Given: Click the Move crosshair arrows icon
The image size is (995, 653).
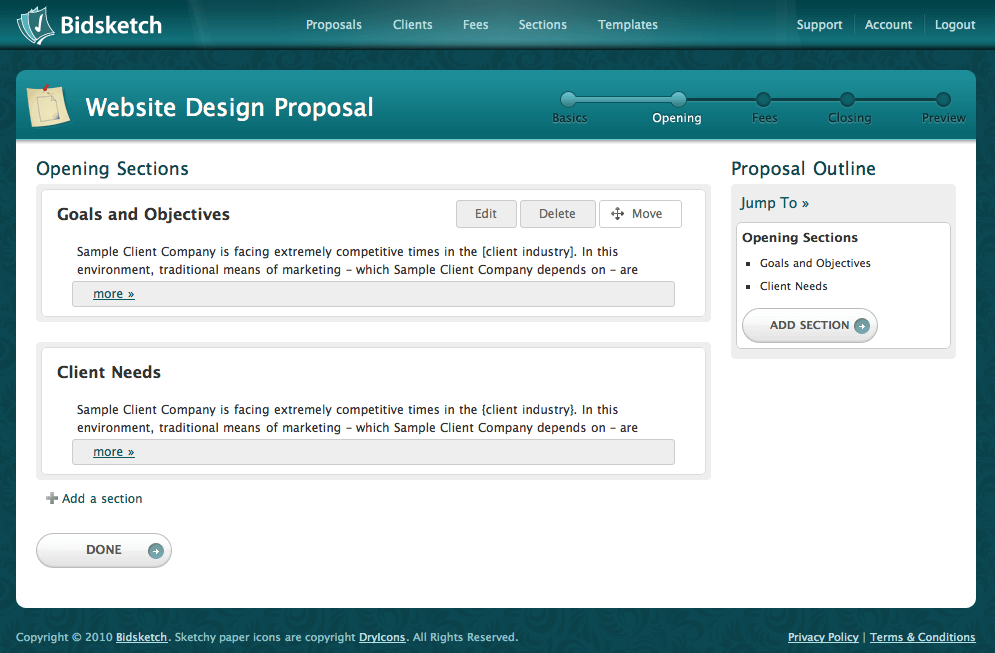Looking at the screenshot, I should (x=617, y=214).
